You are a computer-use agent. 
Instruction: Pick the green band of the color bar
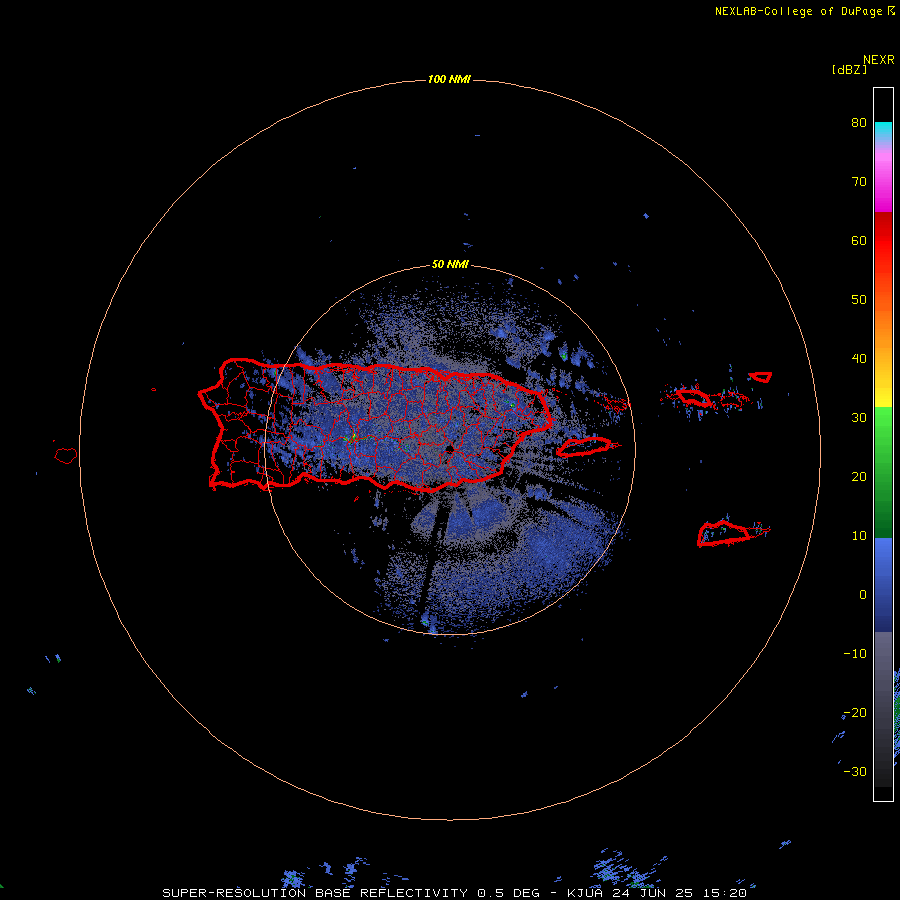click(x=883, y=472)
